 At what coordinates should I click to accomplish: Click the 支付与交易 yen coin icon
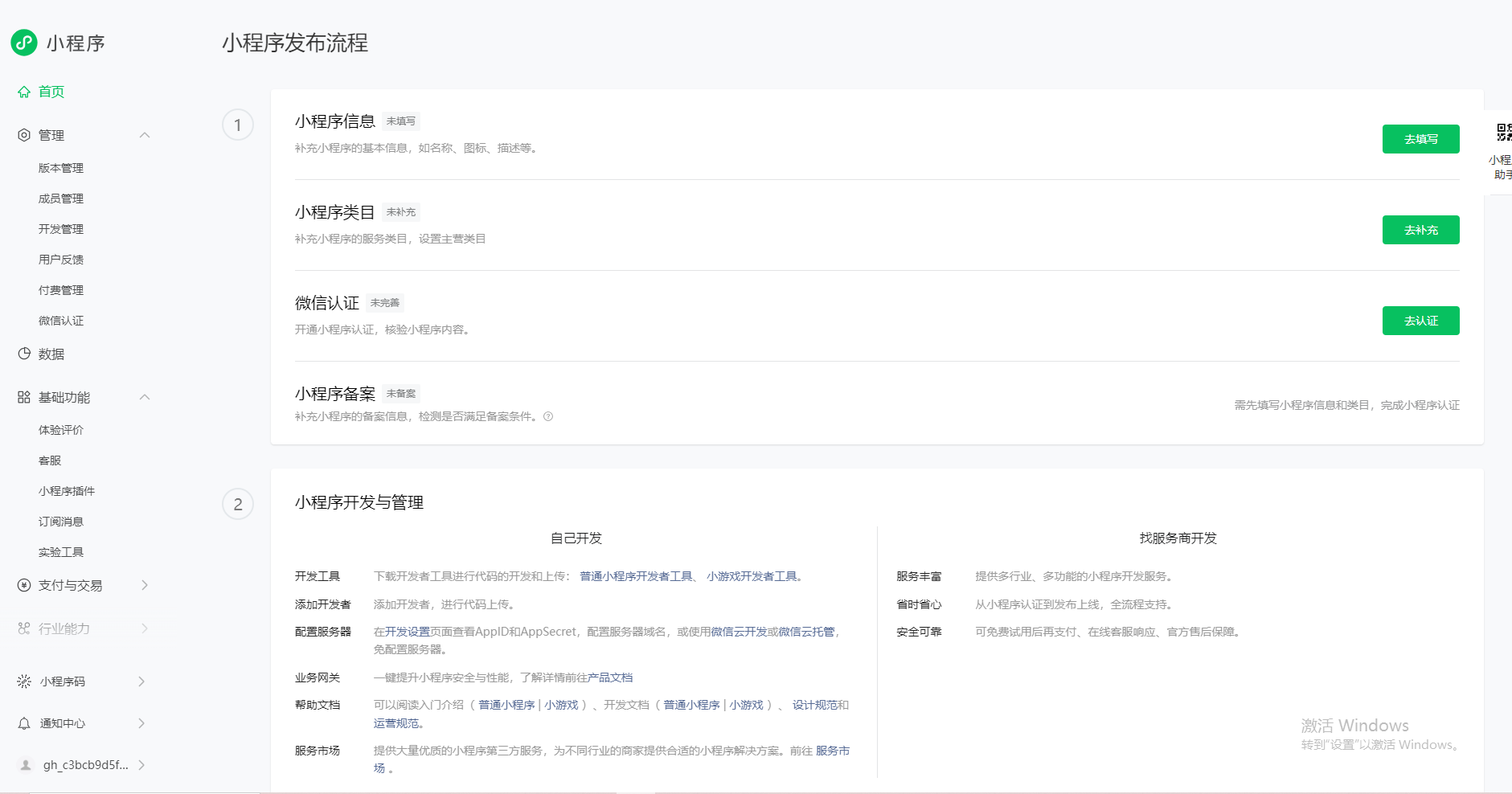[x=24, y=585]
